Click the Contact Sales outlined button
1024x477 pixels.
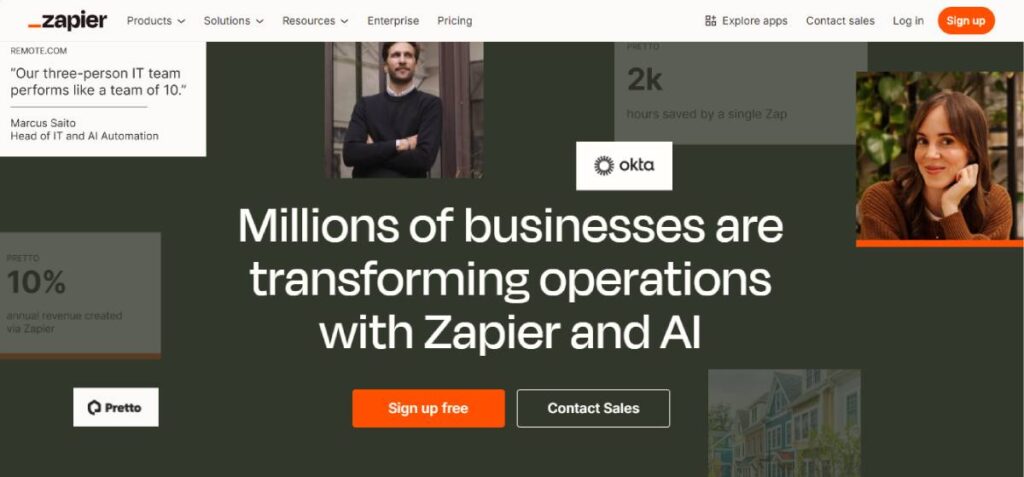coord(593,408)
